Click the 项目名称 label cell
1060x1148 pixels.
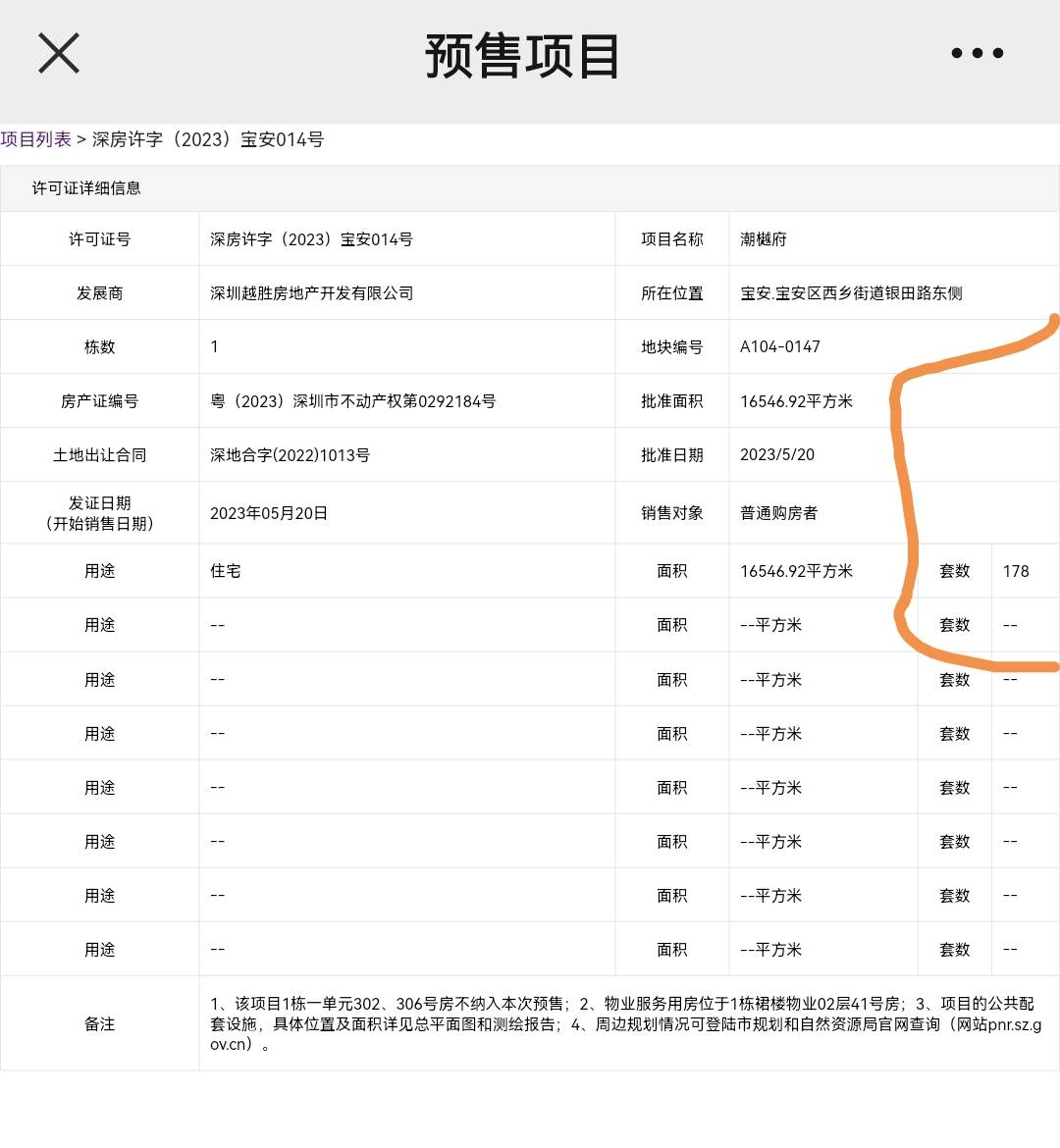tap(671, 239)
